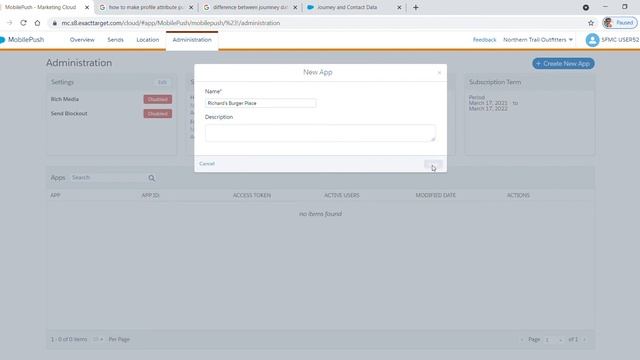640x360 pixels.
Task: Click the save button in New App dialog
Action: click(433, 164)
